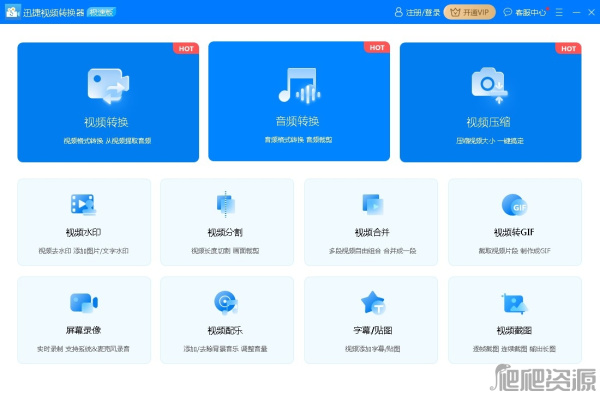Click the 极速版 edition badge
600x397 pixels.
coord(102,12)
